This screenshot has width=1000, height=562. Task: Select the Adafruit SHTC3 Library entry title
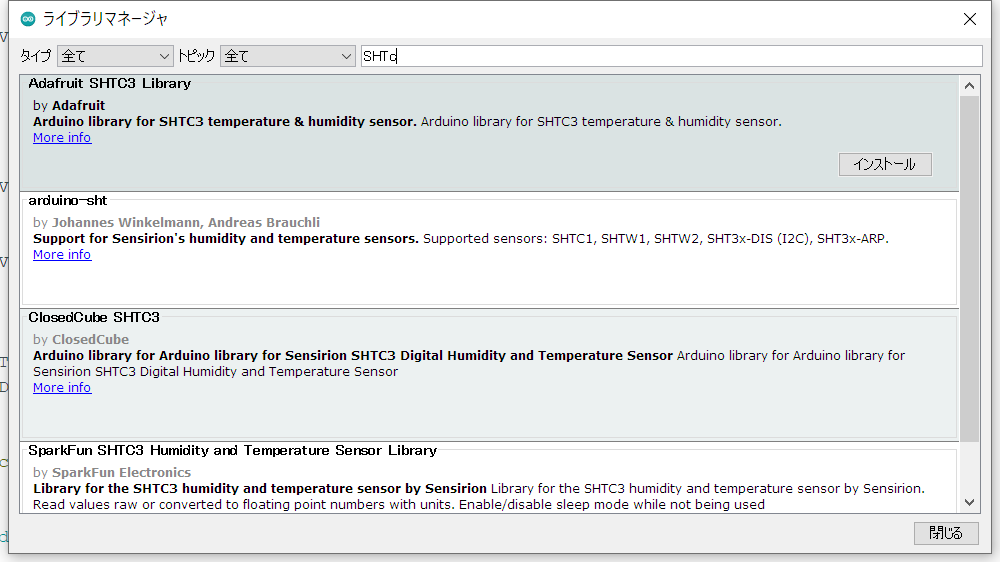pyautogui.click(x=110, y=84)
